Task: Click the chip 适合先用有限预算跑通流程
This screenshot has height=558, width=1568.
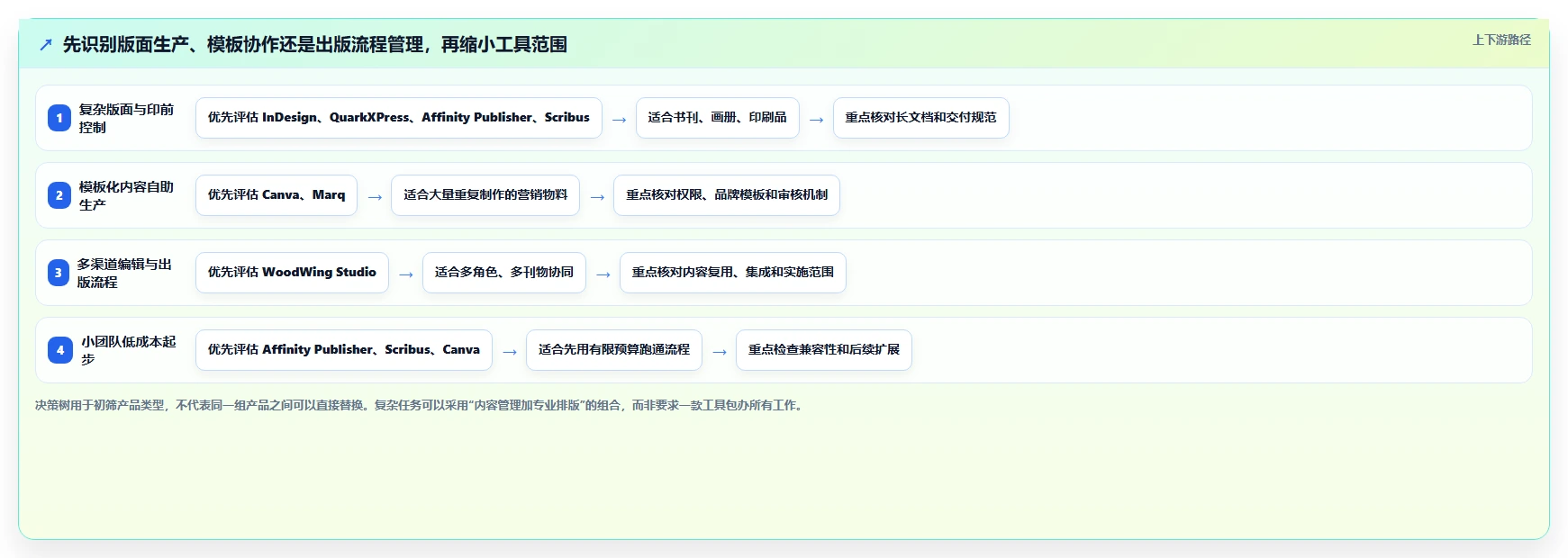Action: [x=614, y=350]
